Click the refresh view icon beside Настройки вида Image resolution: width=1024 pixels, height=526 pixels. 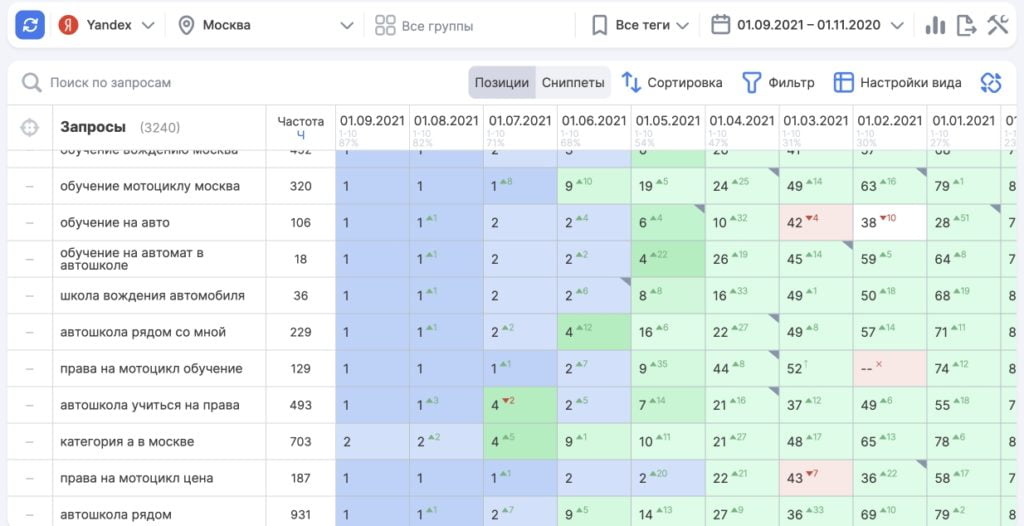(990, 83)
